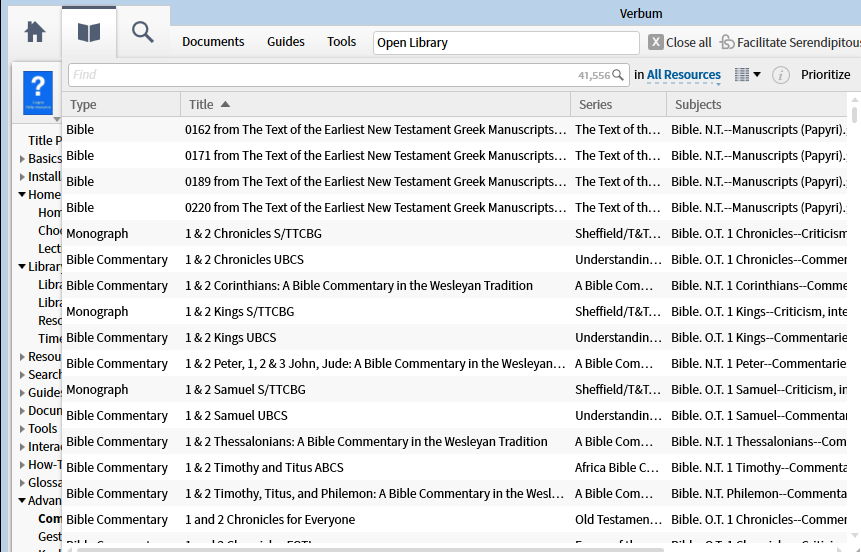The width and height of the screenshot is (861, 552).
Task: Show resource info panel icon
Action: click(780, 75)
